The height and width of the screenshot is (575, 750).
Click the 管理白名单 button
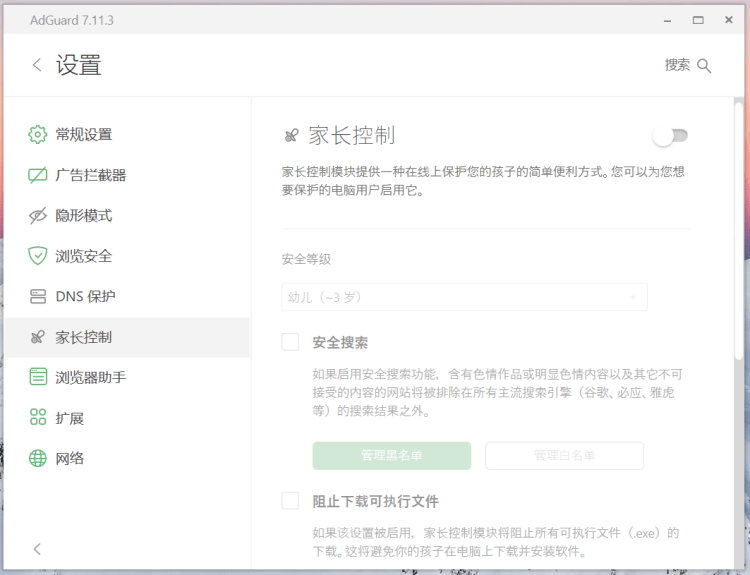coord(564,455)
